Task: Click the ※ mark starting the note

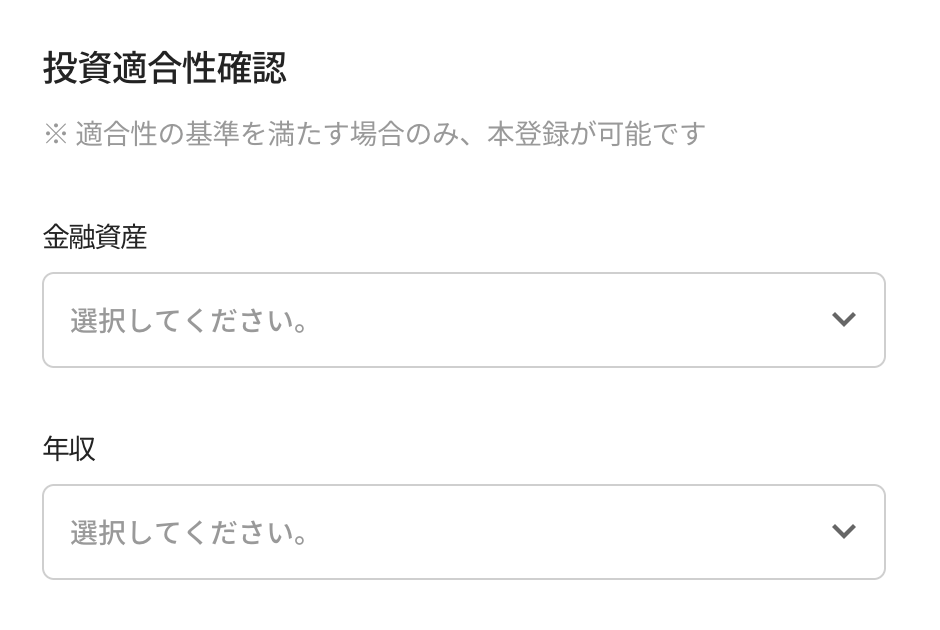Action: [54, 134]
